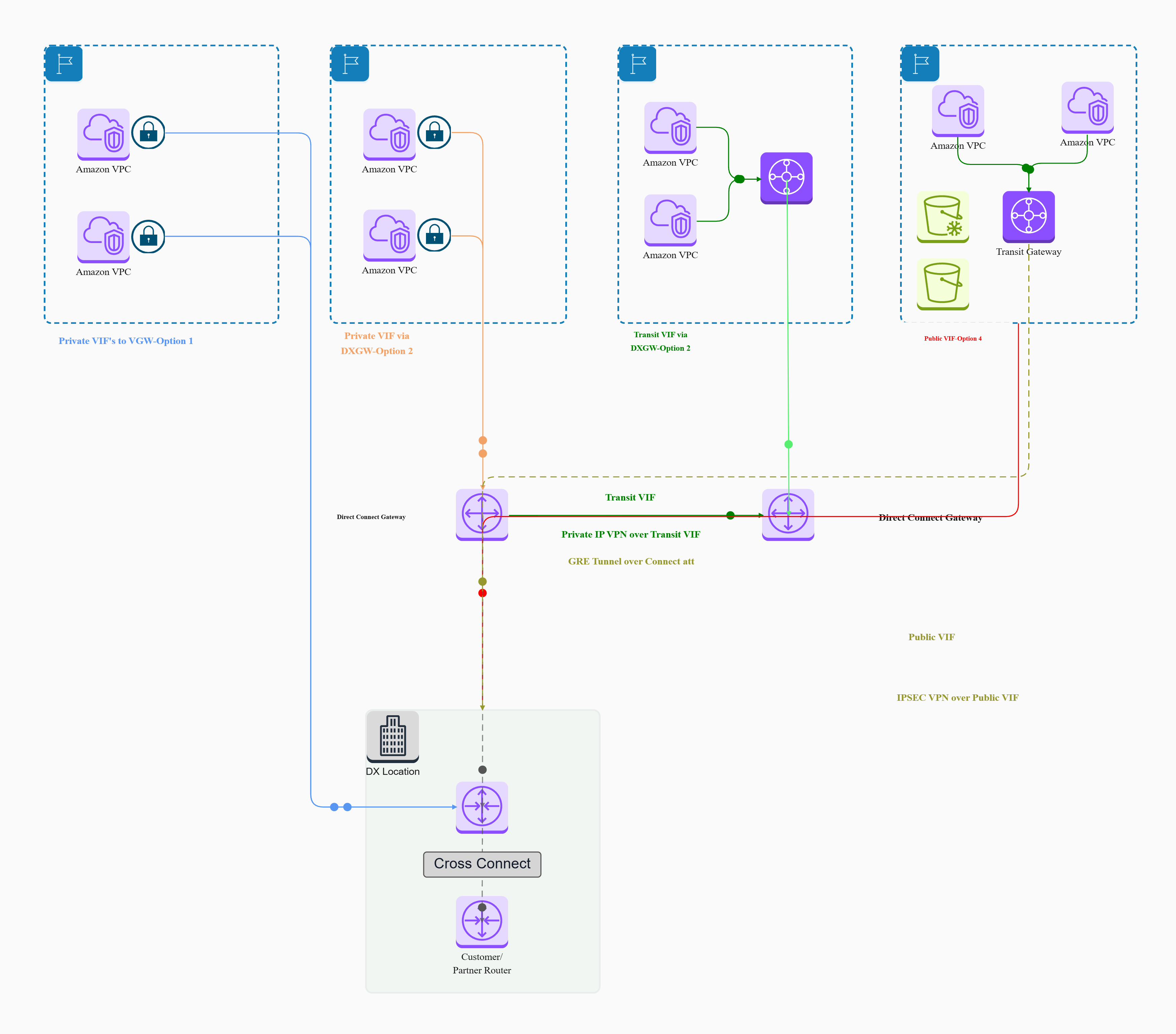Image resolution: width=1176 pixels, height=1034 pixels.
Task: Select upper lock icon in orange Option 2 group
Action: (x=434, y=132)
